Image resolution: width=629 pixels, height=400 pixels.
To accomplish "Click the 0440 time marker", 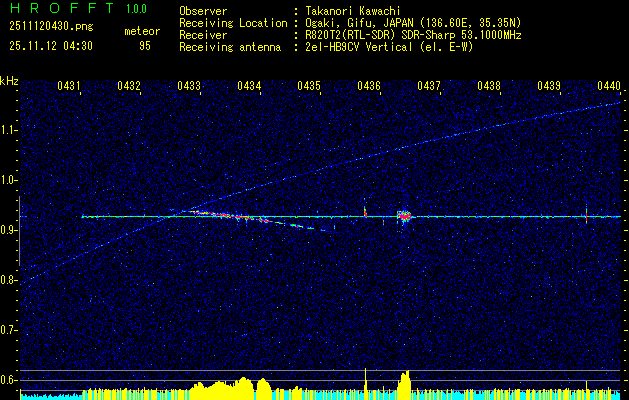I will (609, 85).
